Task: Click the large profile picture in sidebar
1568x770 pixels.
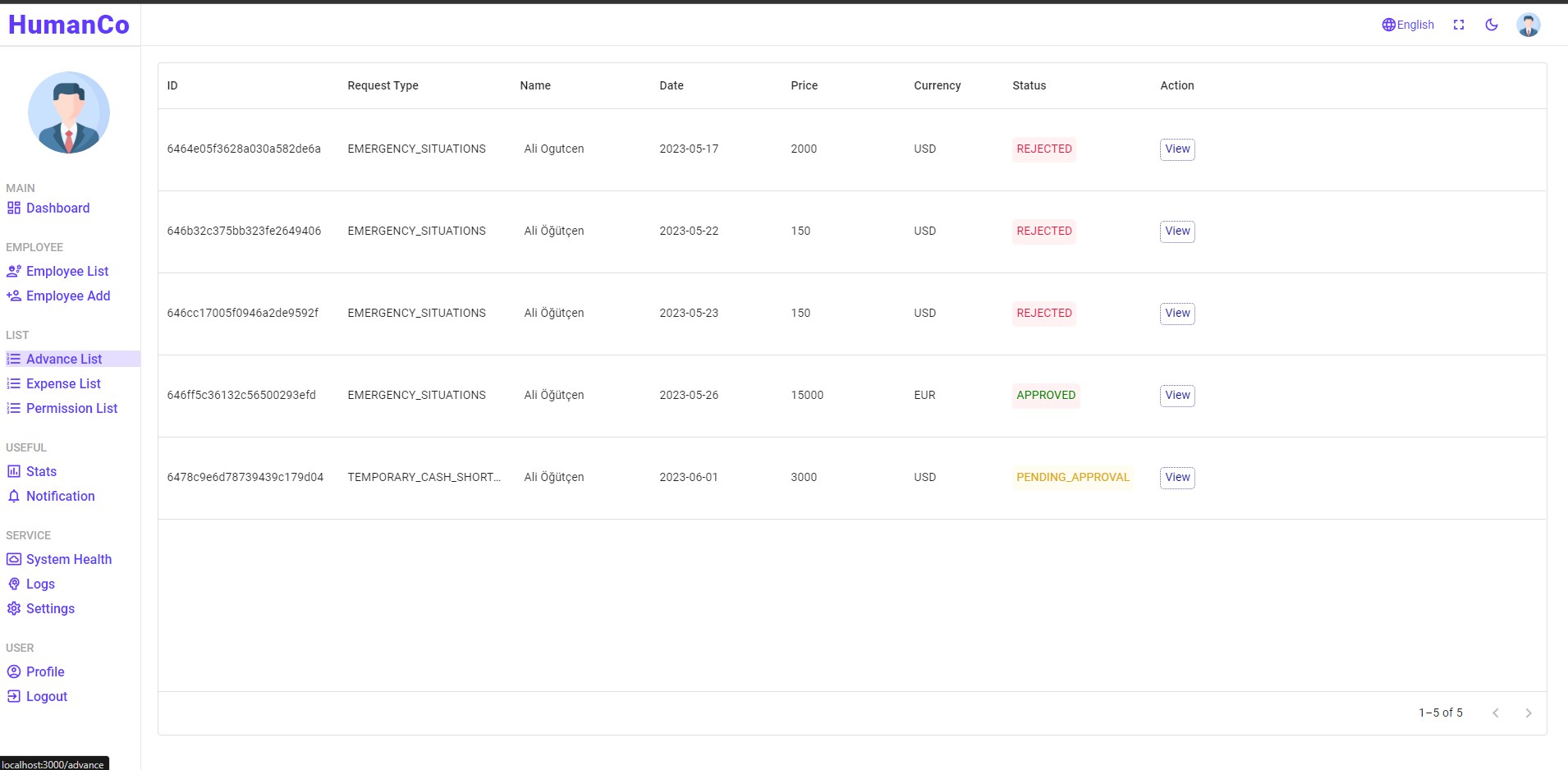Action: (69, 112)
